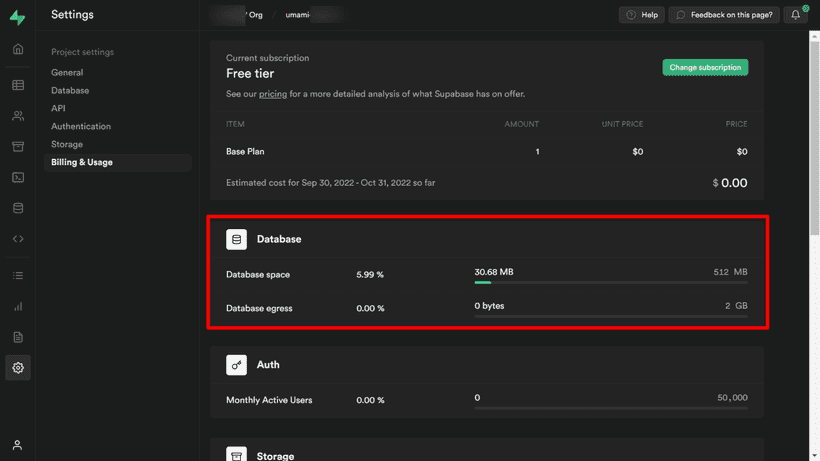Viewport: 820px width, 461px height.
Task: Open Authentication project settings
Action: tap(81, 126)
